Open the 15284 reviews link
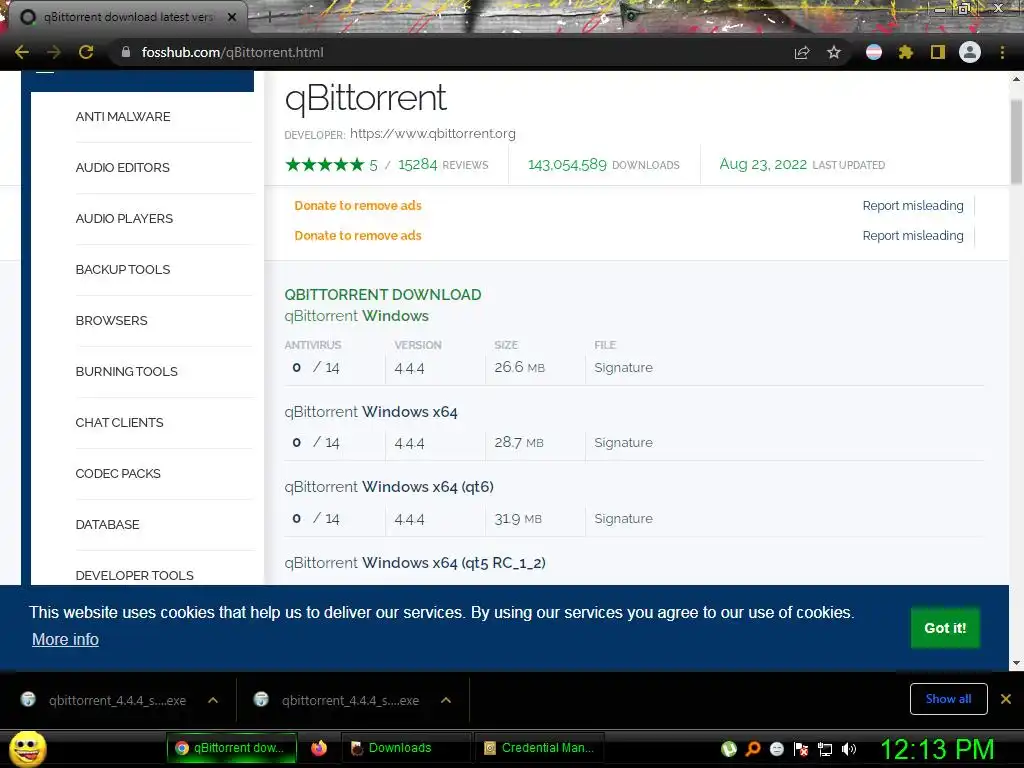 click(x=443, y=165)
